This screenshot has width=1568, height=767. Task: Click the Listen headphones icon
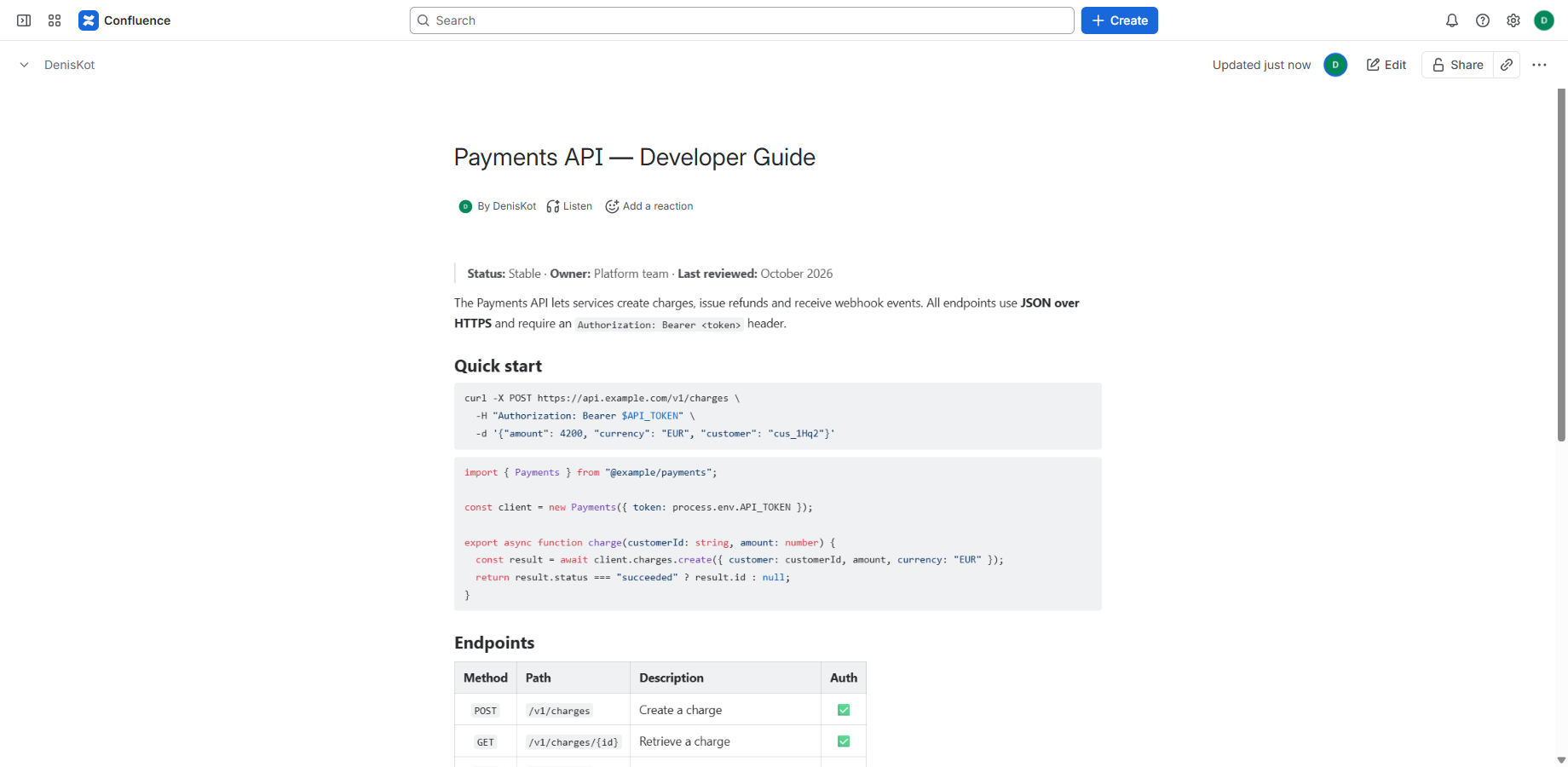pos(553,206)
